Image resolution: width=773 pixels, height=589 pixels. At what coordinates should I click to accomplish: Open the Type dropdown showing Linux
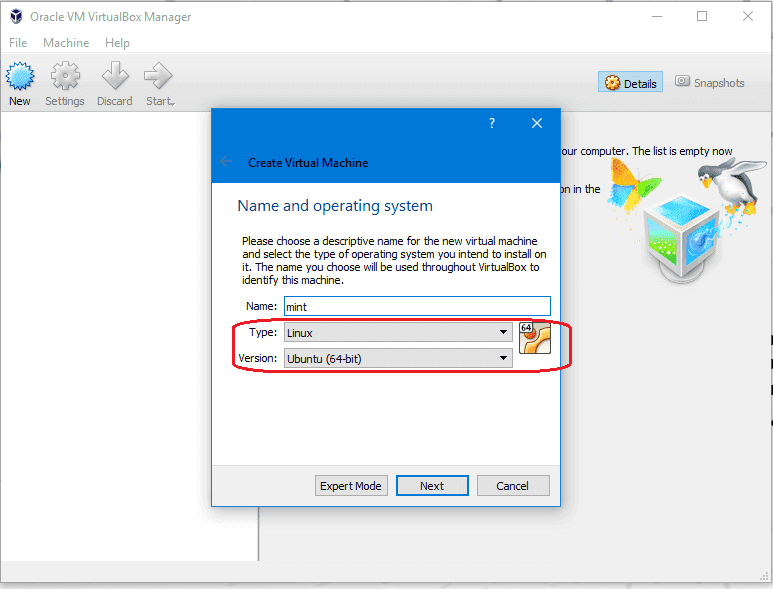click(x=398, y=332)
